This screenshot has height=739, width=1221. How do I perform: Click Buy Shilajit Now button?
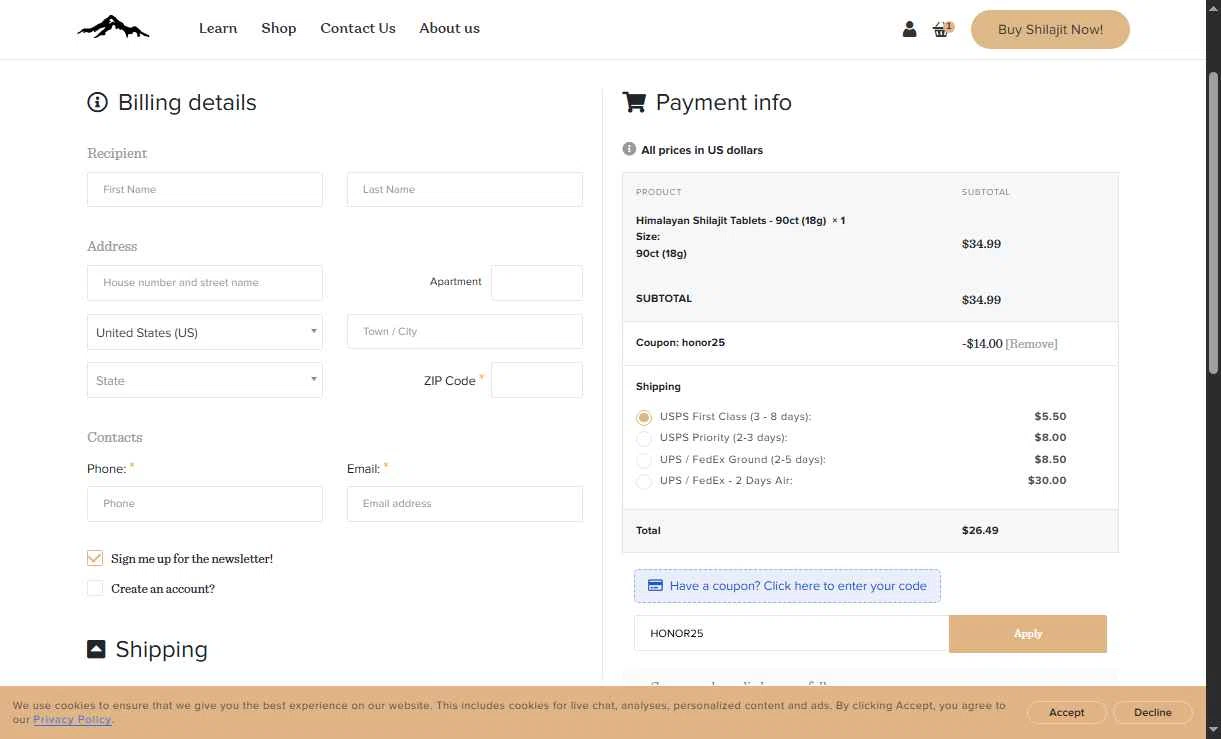1050,29
